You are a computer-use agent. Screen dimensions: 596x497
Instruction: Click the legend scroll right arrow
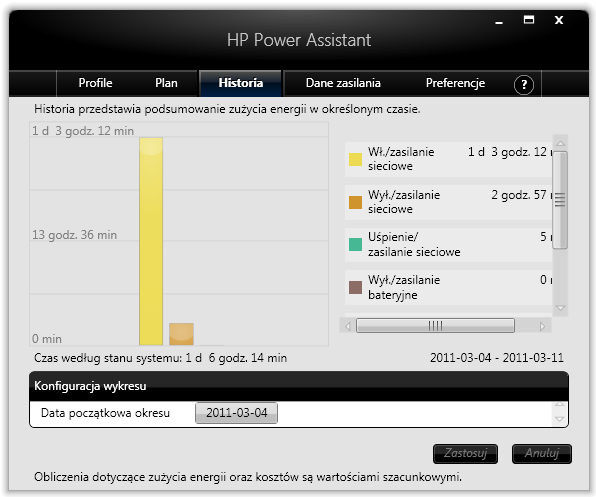[542, 326]
